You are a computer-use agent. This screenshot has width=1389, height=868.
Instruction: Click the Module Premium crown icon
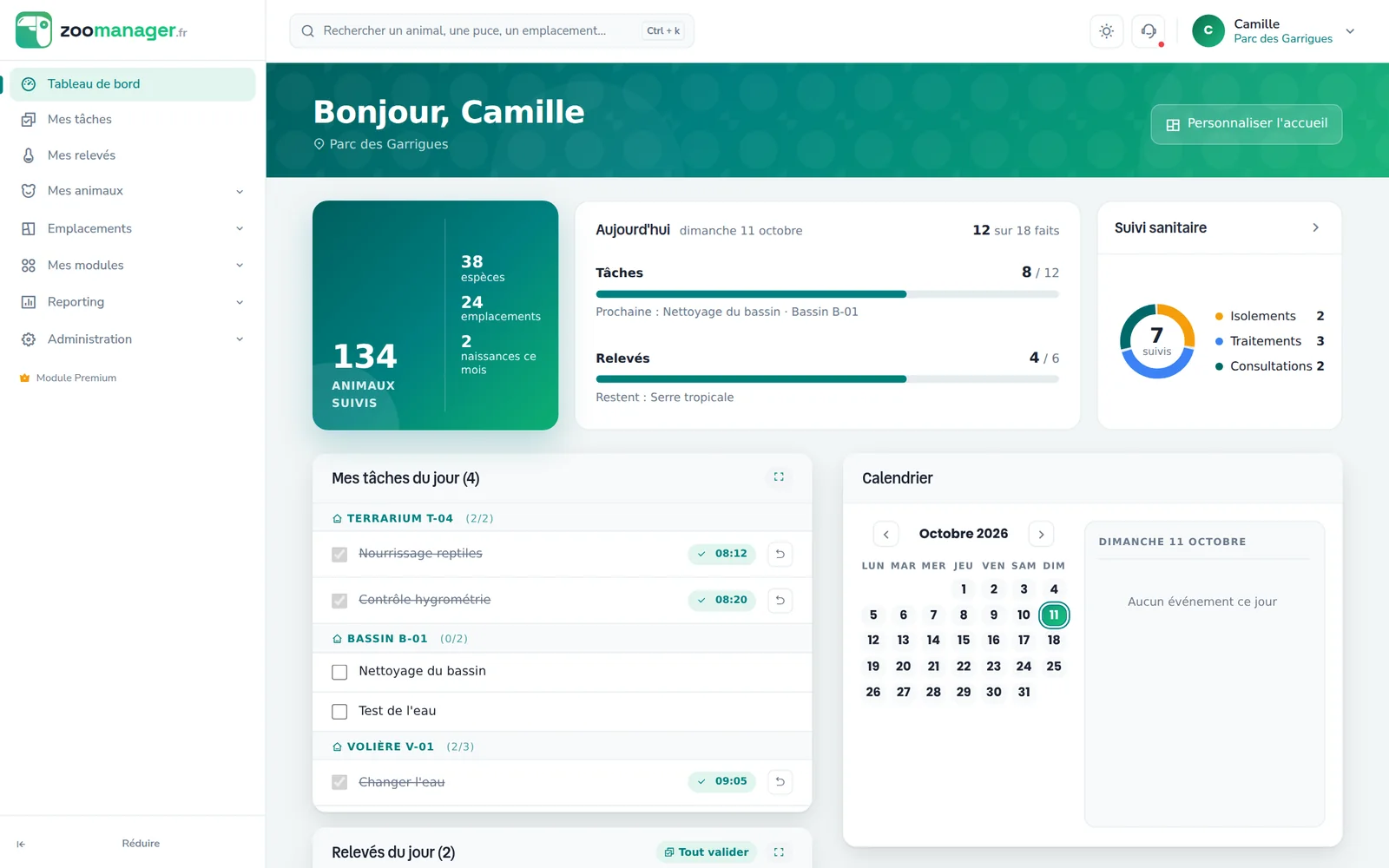[x=24, y=378]
